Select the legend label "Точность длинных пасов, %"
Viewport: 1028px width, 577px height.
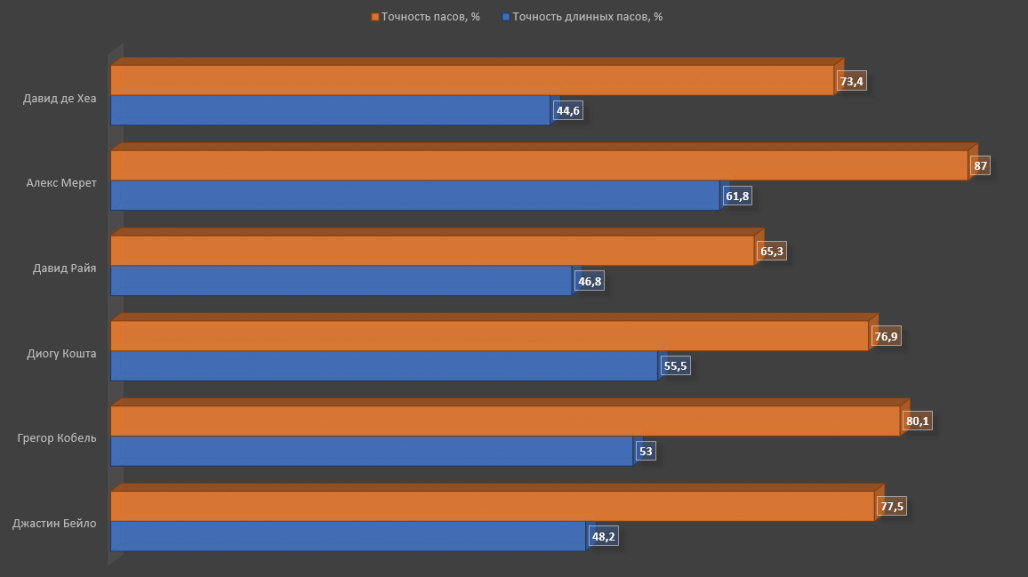coord(588,17)
